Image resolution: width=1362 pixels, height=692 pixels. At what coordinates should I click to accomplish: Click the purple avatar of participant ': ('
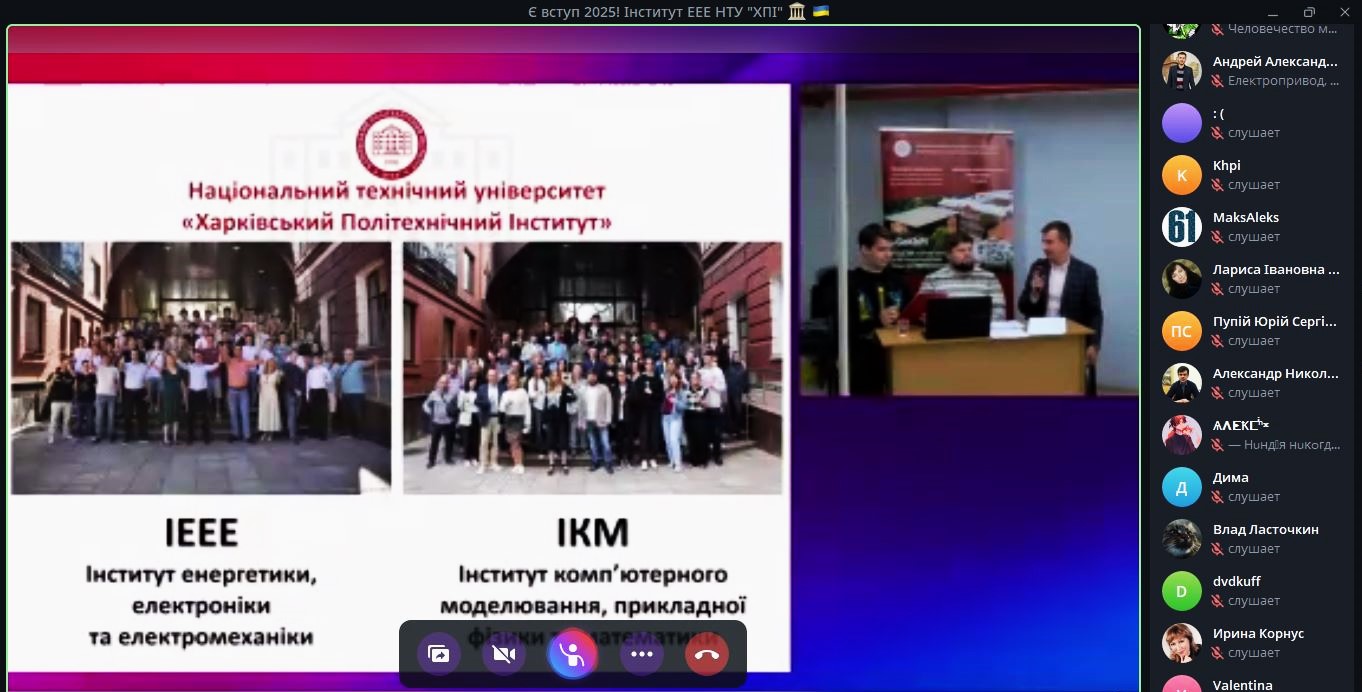pyautogui.click(x=1181, y=123)
